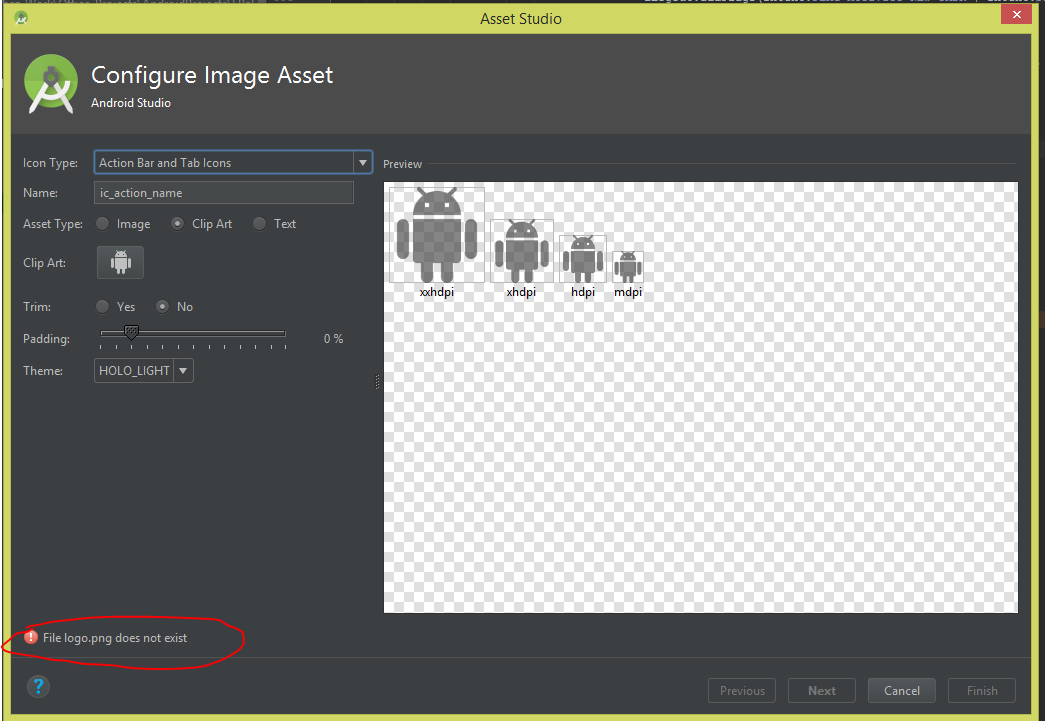This screenshot has height=721, width=1045.
Task: Click the green Asset Studio title bar icon
Action: pyautogui.click(x=20, y=18)
